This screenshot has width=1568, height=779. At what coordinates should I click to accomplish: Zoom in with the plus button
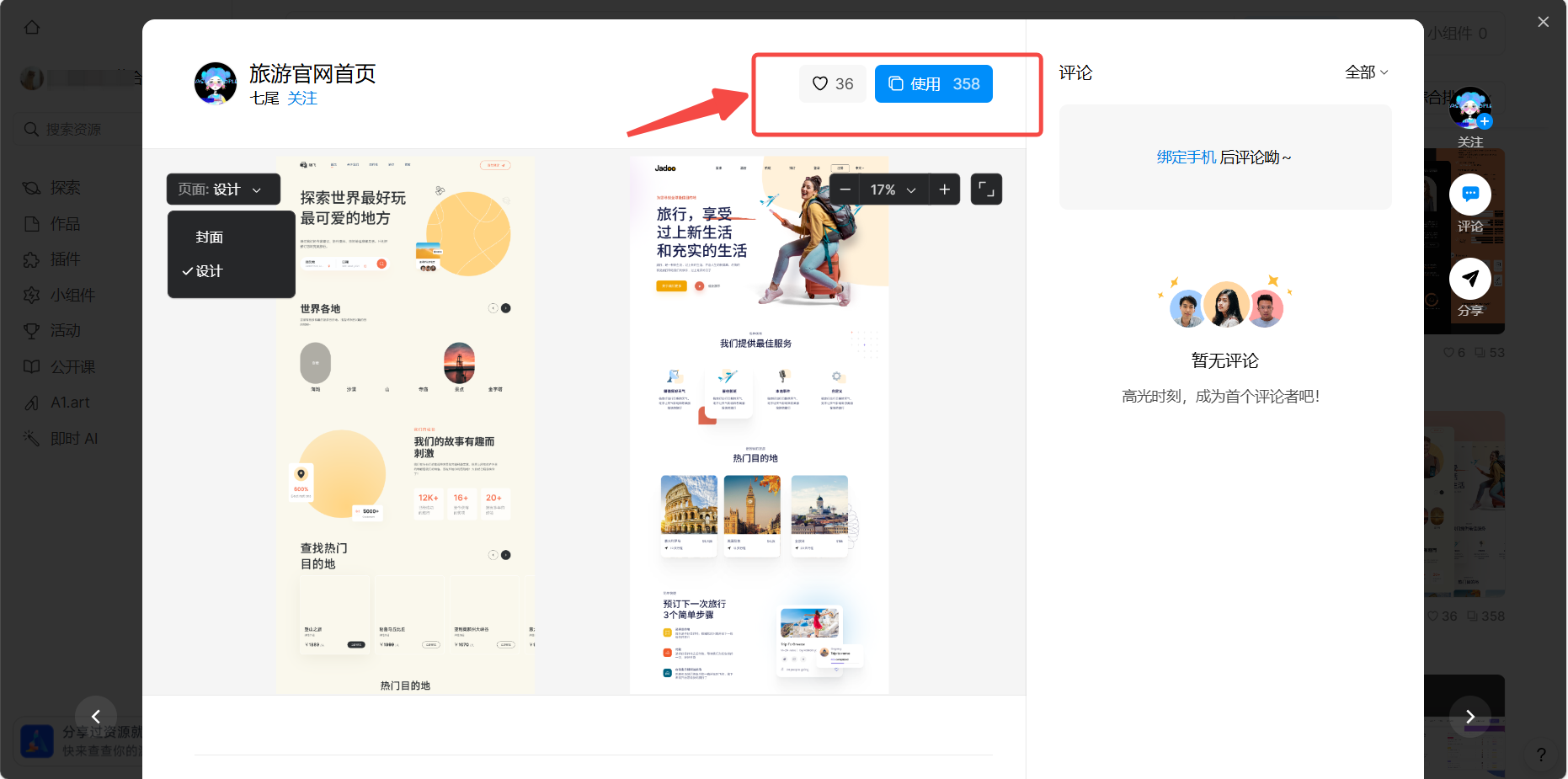point(944,189)
